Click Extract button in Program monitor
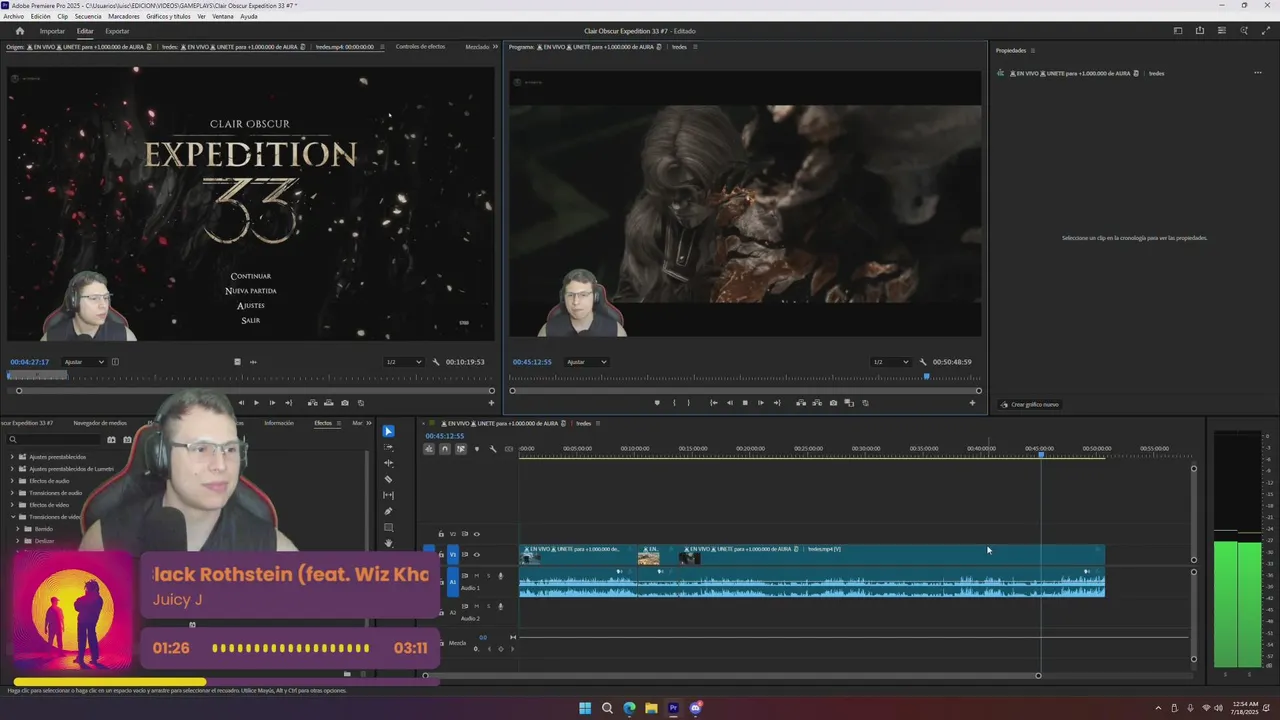 click(817, 403)
